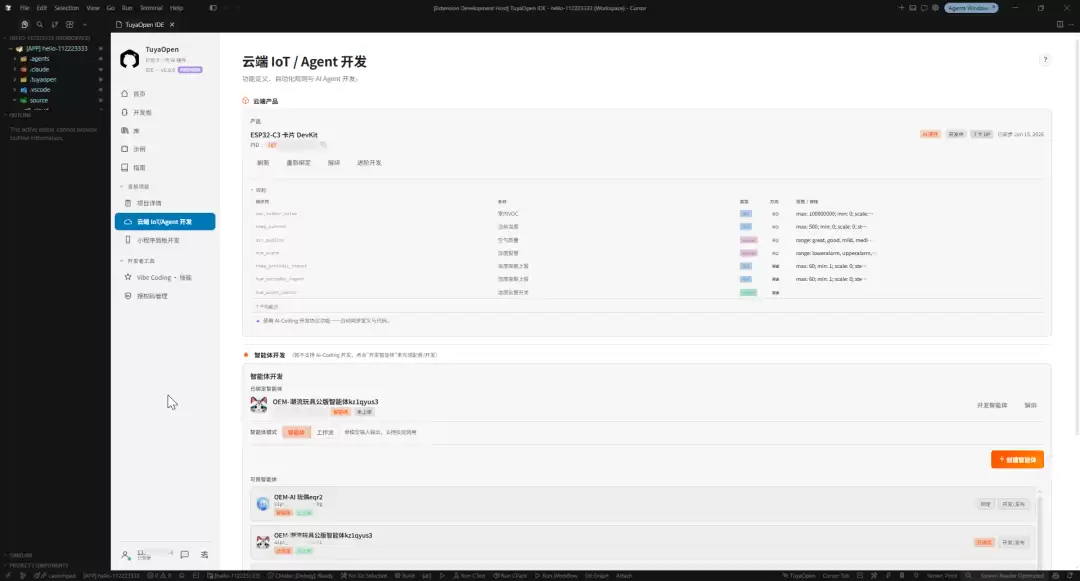Open the Vibe Coding sidebar item
This screenshot has height=581, width=1080.
click(x=165, y=277)
